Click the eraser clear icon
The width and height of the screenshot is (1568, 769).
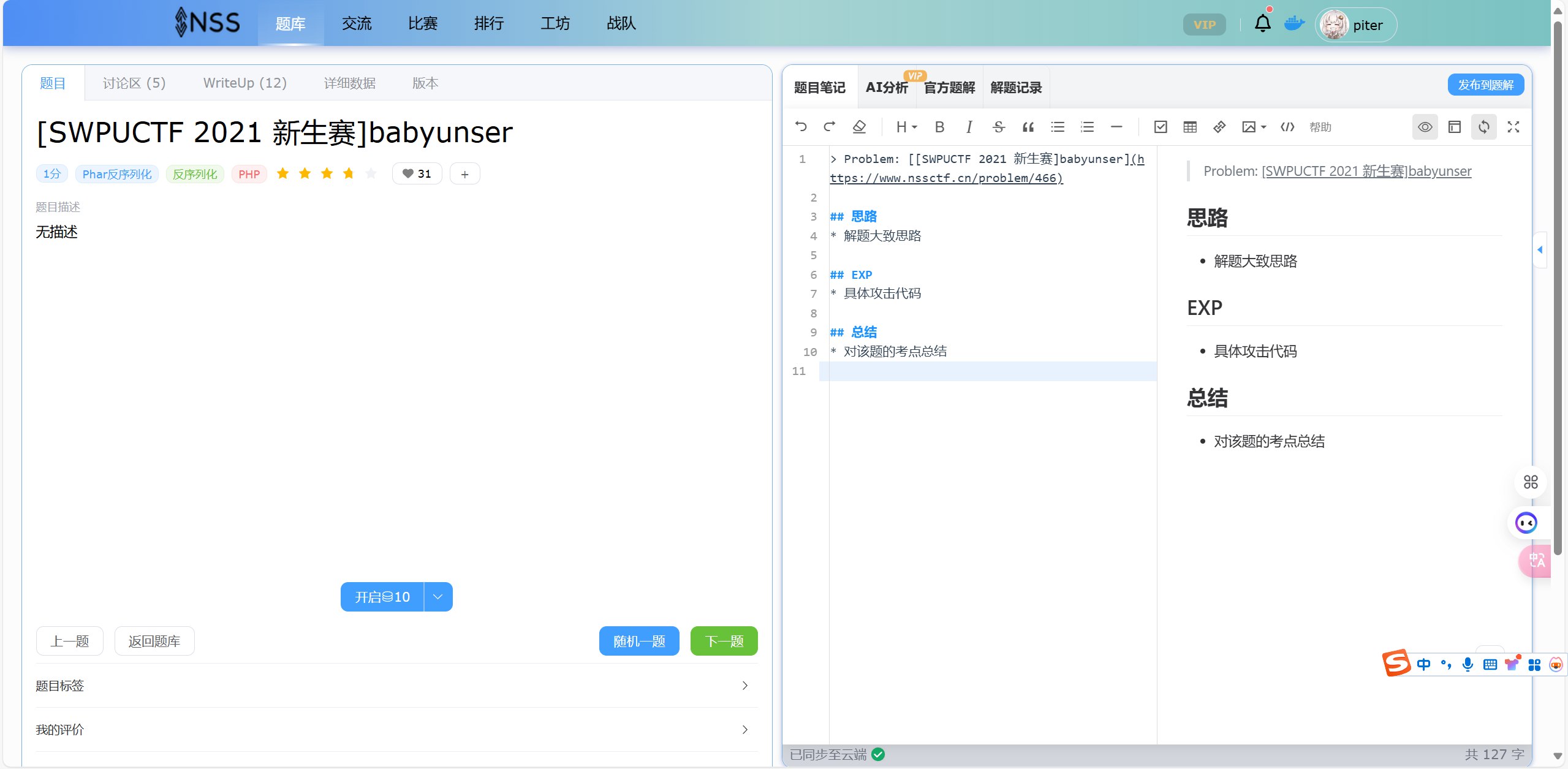coord(859,127)
